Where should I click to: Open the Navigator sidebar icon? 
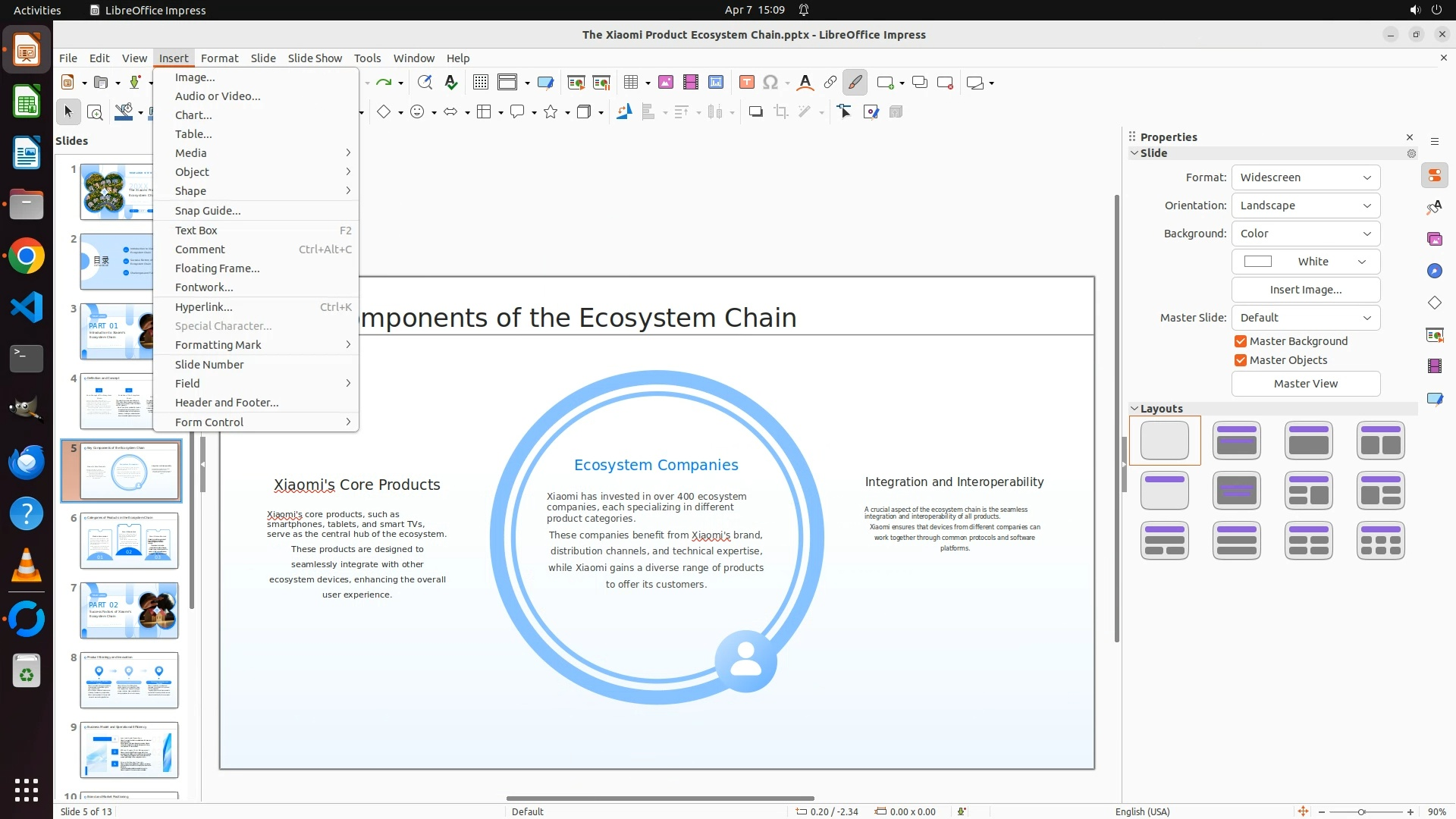(x=1434, y=271)
